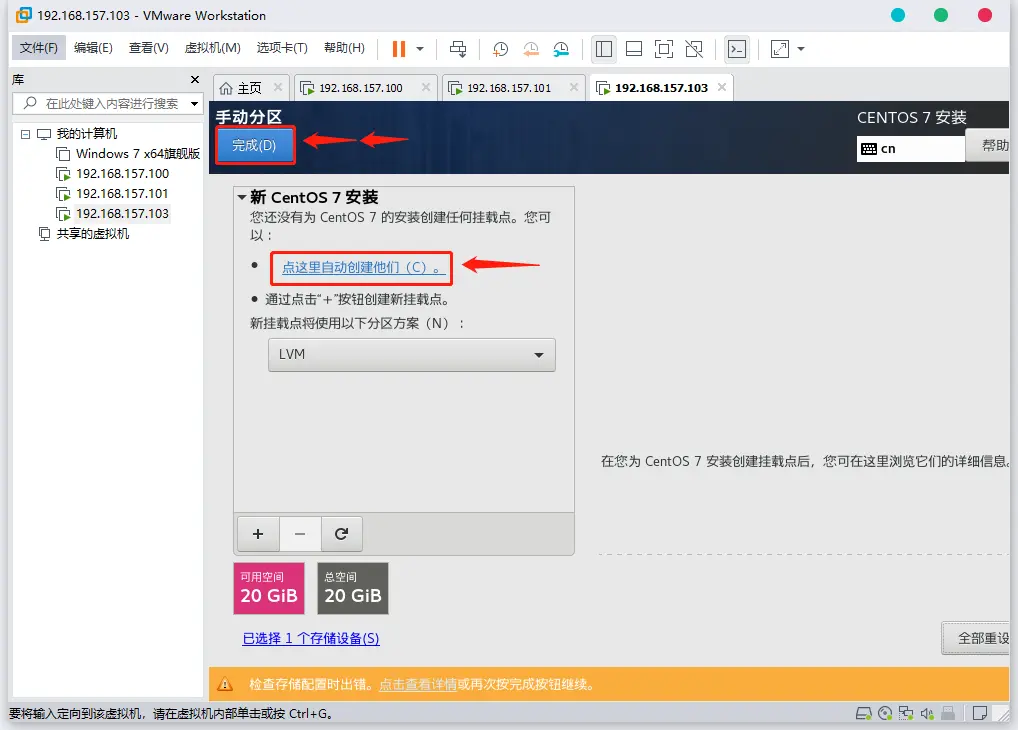Click the warning triangle icon

tap(225, 684)
